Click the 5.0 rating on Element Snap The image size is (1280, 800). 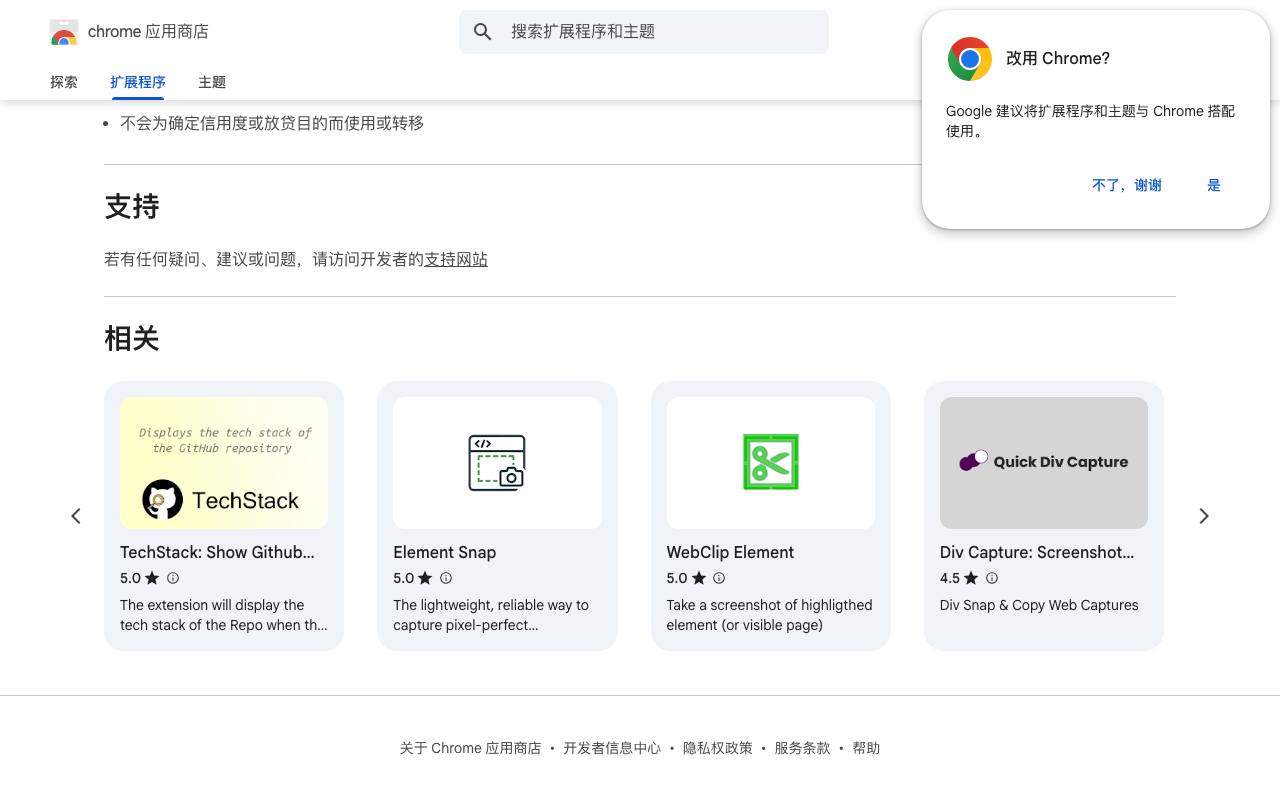click(403, 578)
